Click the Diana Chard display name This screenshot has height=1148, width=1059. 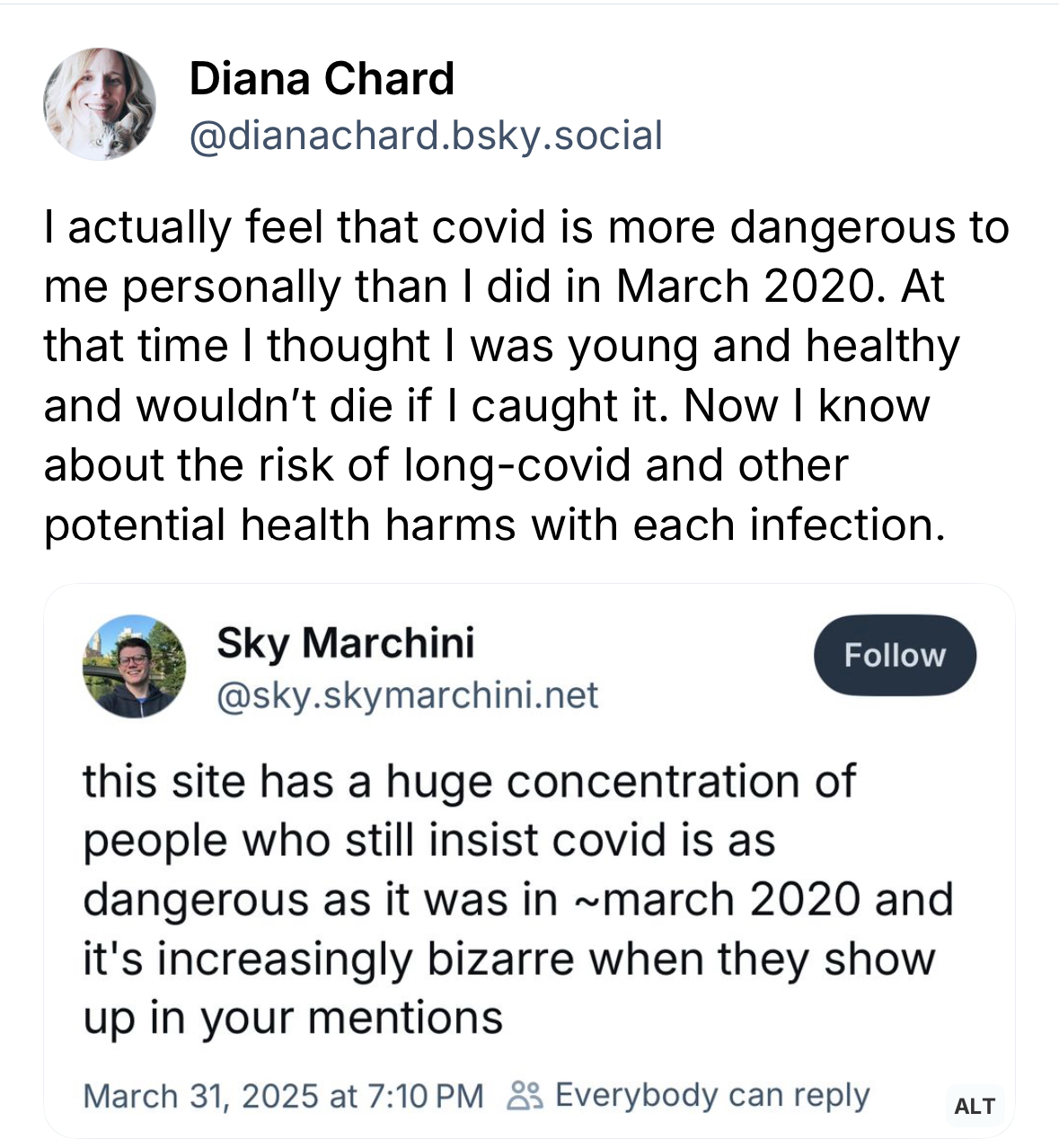point(322,79)
